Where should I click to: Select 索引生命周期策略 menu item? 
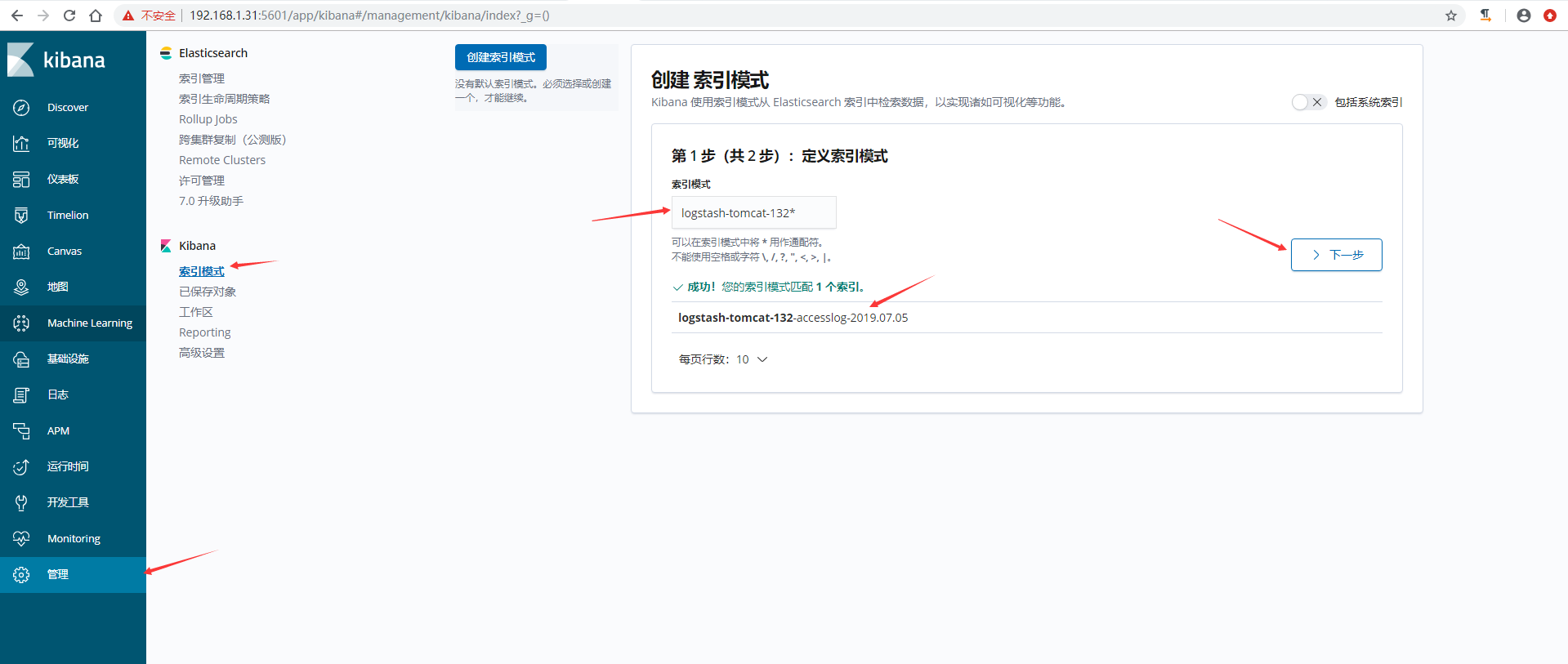[x=224, y=99]
